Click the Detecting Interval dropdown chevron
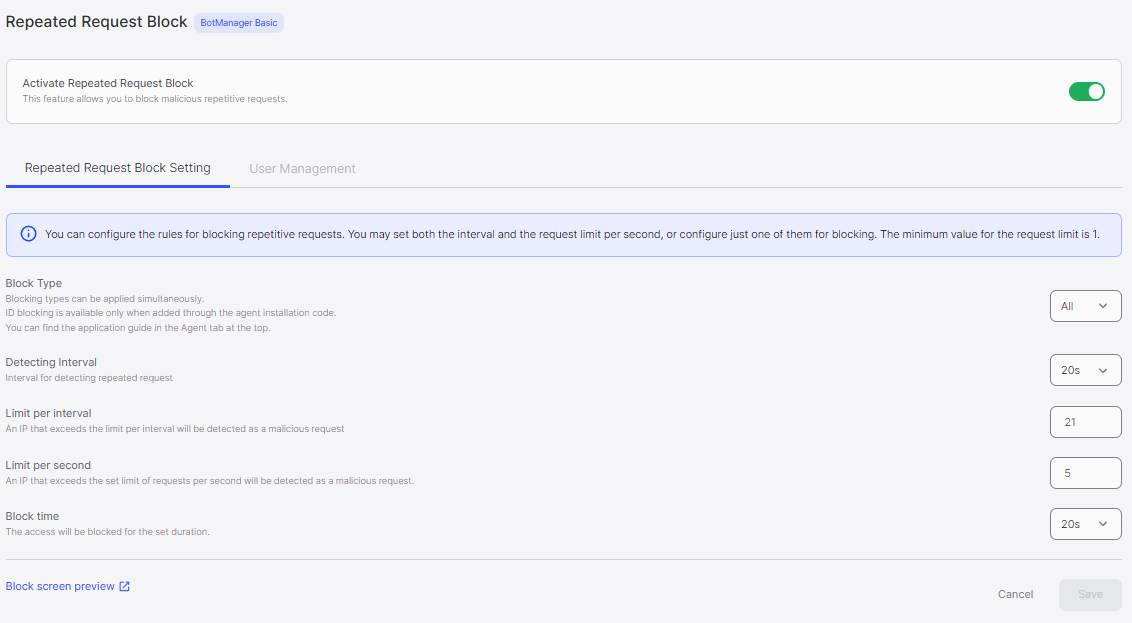The height and width of the screenshot is (623, 1132). tap(1104, 370)
